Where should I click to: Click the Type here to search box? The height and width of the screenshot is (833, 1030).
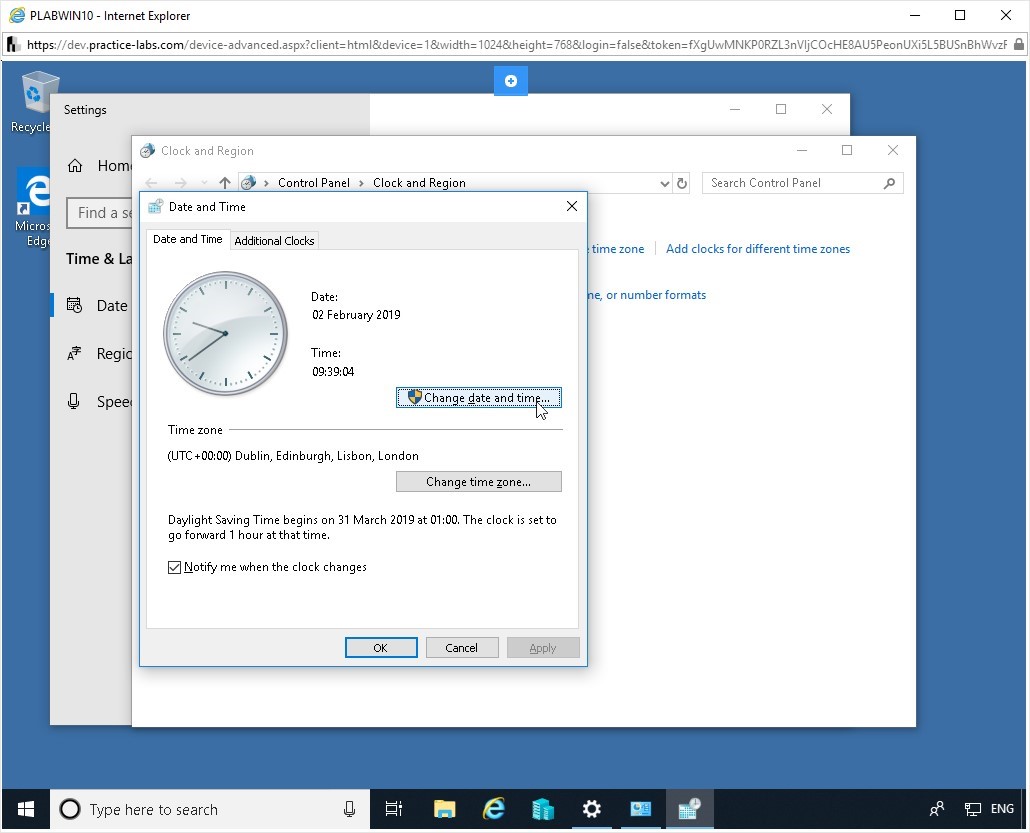coord(210,809)
